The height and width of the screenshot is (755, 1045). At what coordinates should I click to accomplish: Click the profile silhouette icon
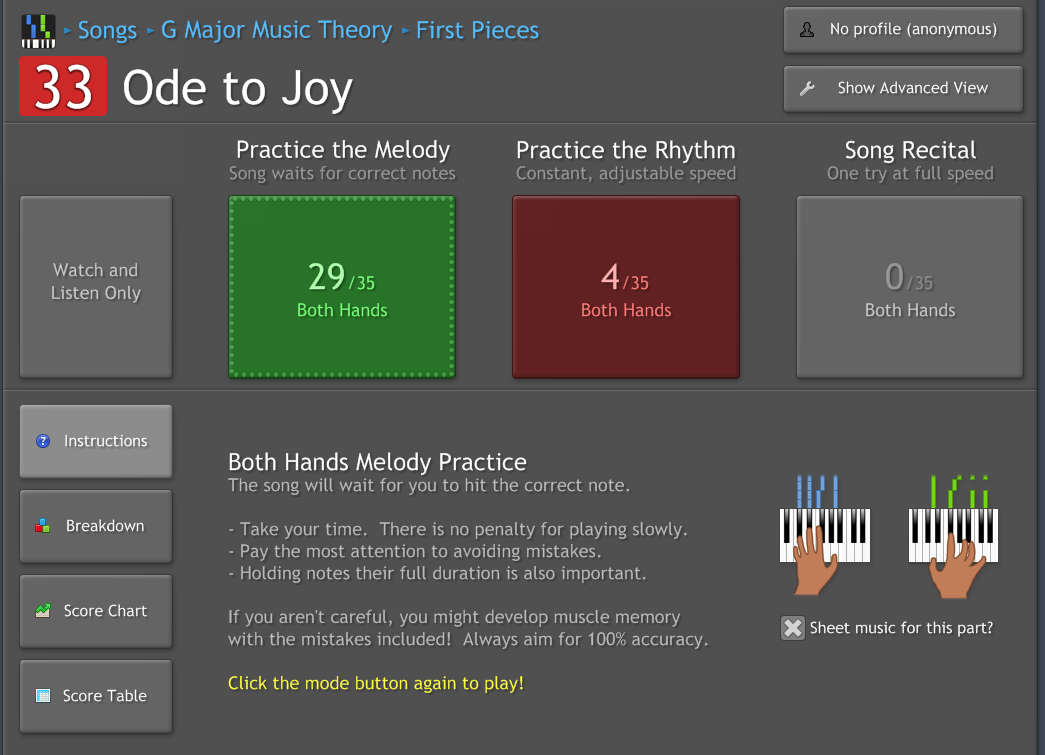(807, 30)
